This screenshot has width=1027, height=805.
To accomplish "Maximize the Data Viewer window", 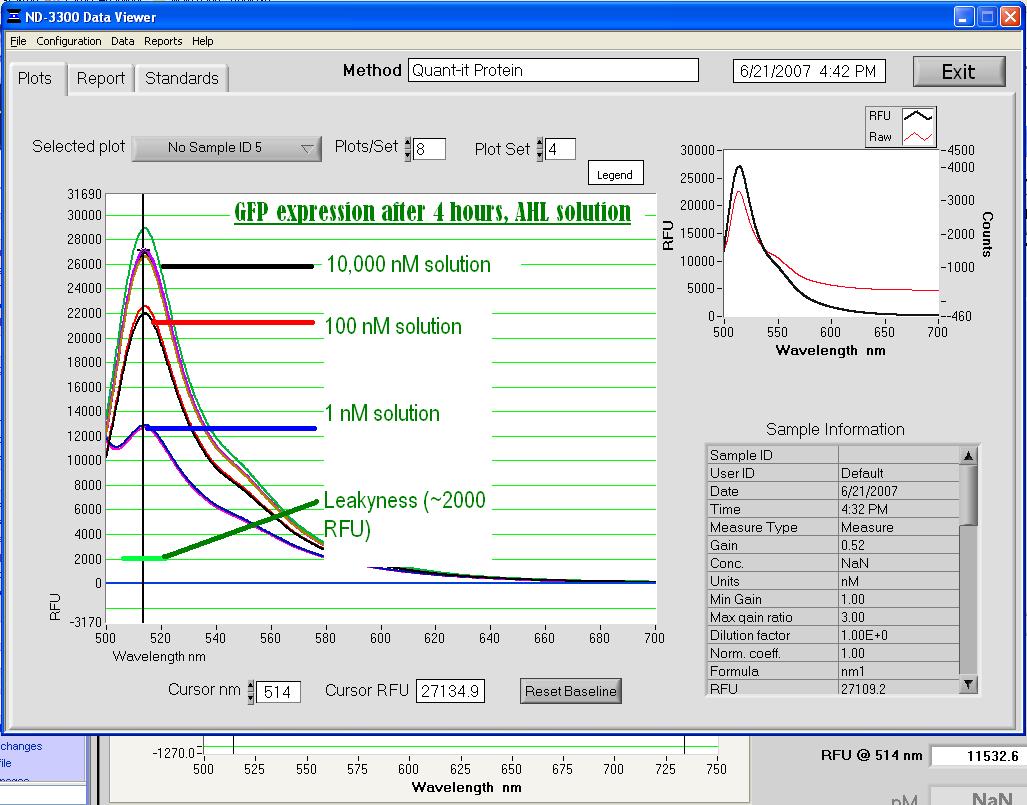I will [x=986, y=17].
